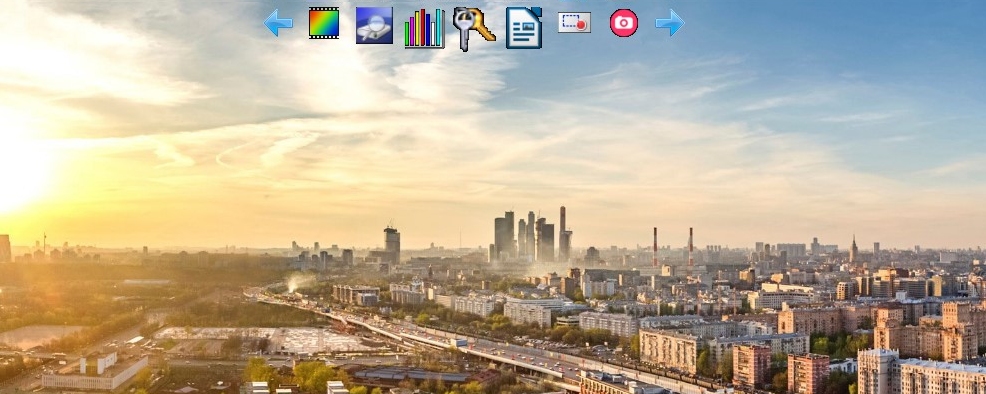The image size is (986, 394).
Task: Click the blue left arrow in launcher
Action: click(x=278, y=23)
